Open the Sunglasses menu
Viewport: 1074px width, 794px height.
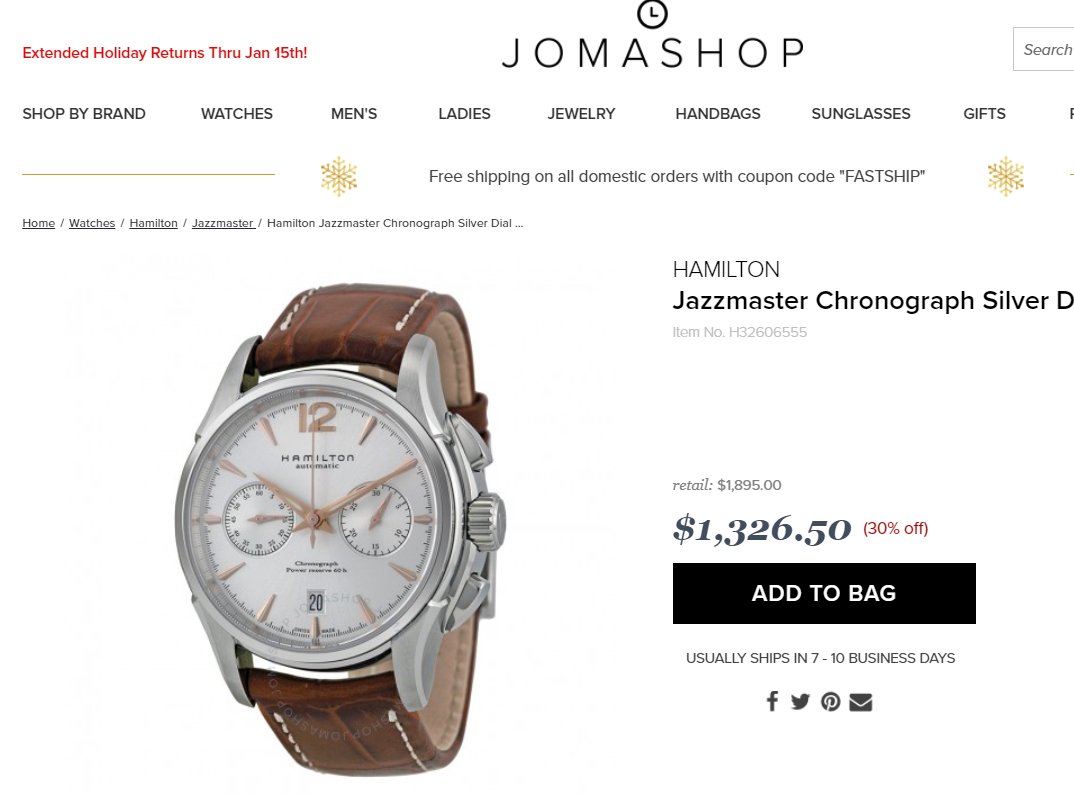tap(860, 114)
